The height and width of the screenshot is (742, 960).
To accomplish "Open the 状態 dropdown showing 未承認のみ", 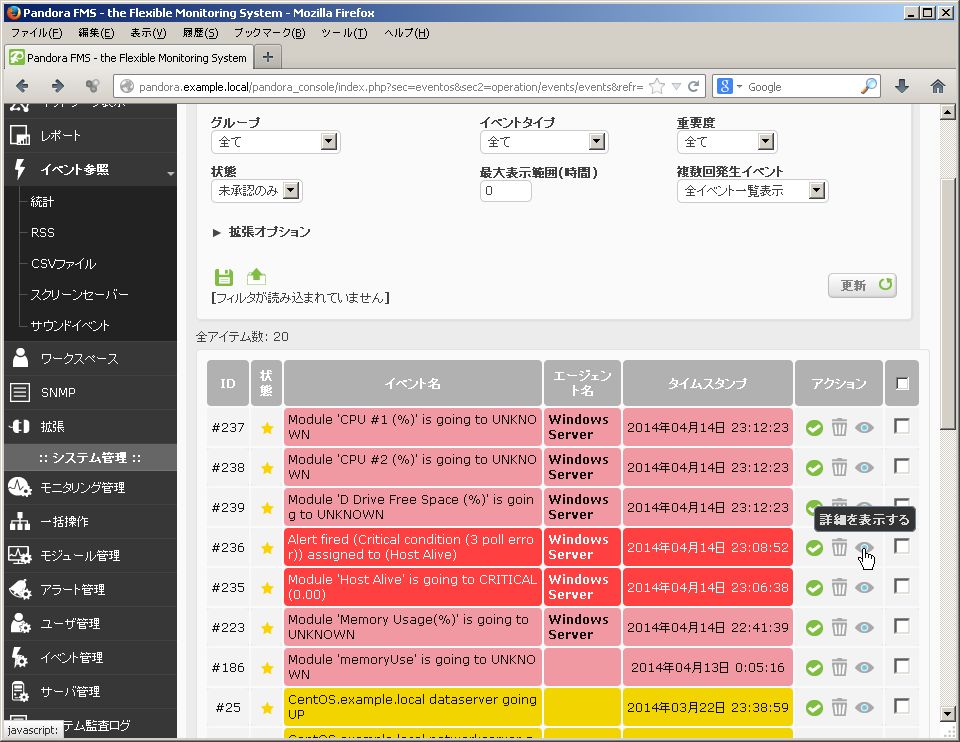I will click(x=257, y=191).
